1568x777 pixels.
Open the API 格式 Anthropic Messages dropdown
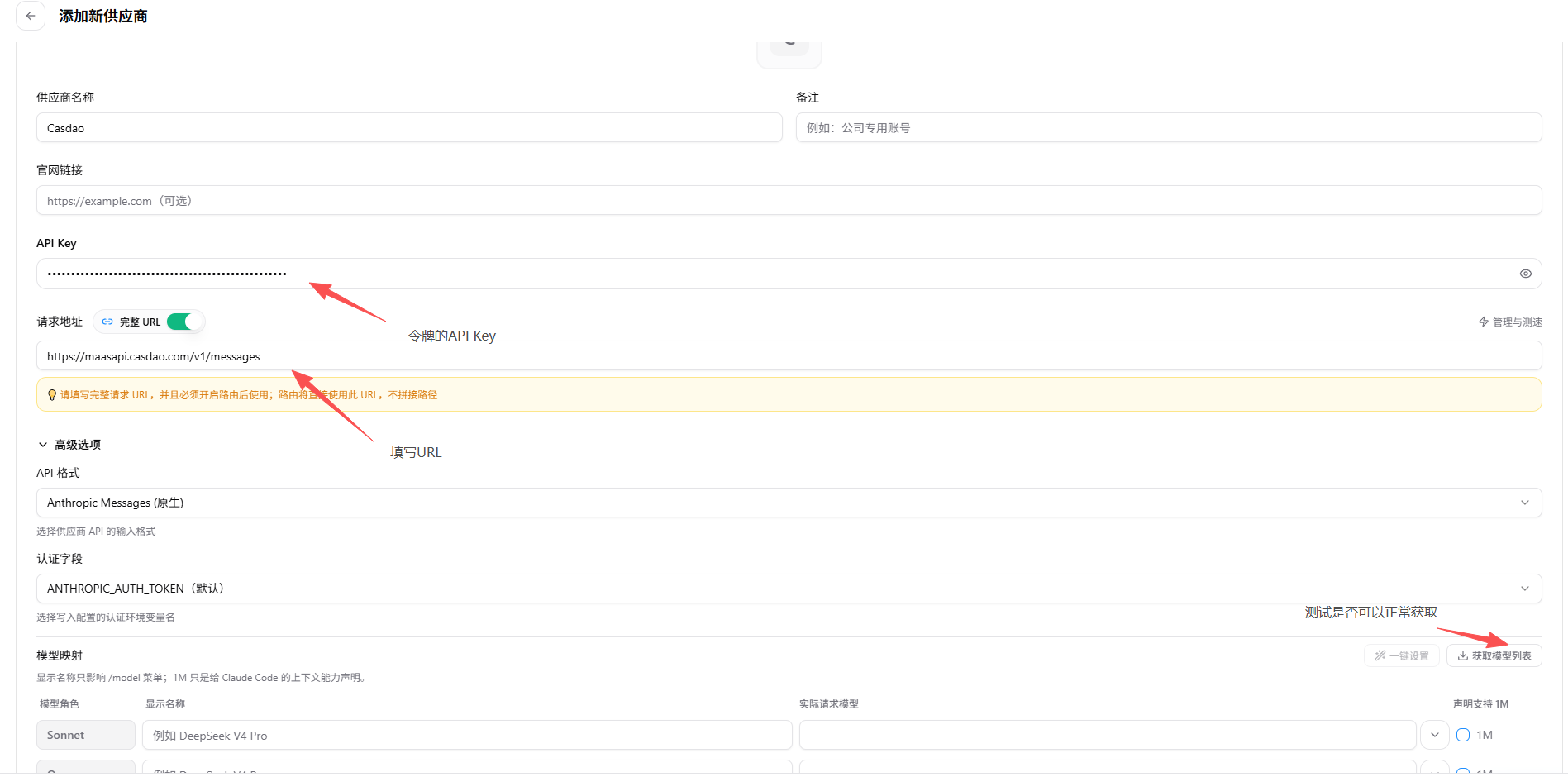pyautogui.click(x=789, y=503)
